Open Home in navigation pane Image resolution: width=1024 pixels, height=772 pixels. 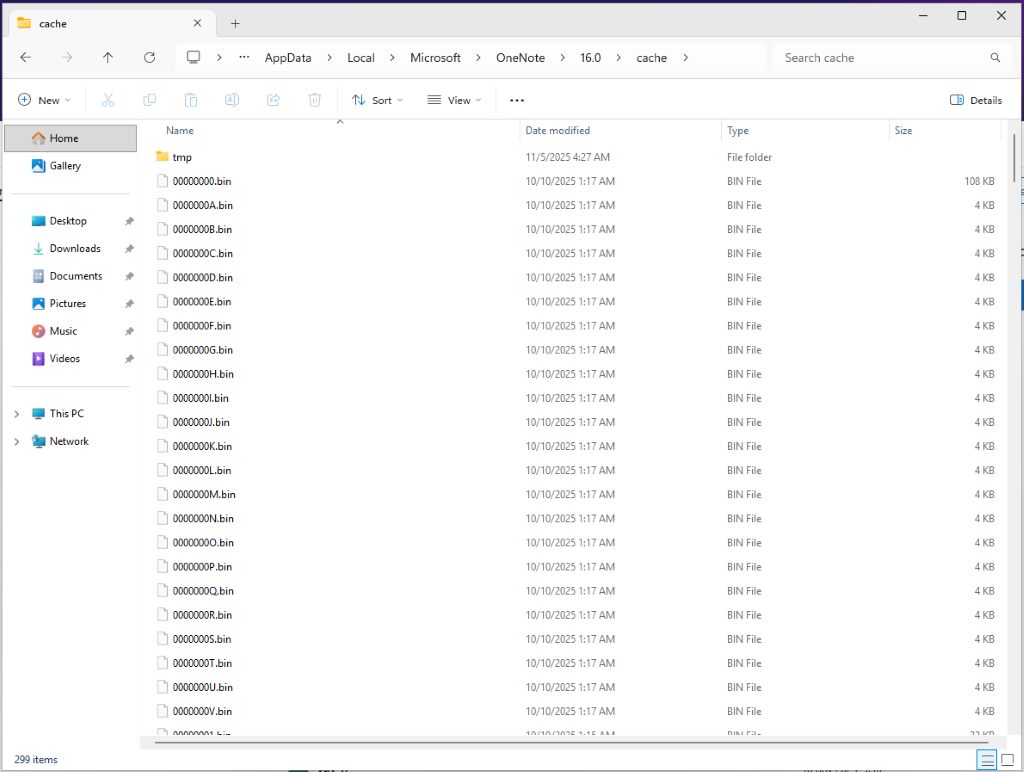pos(71,138)
